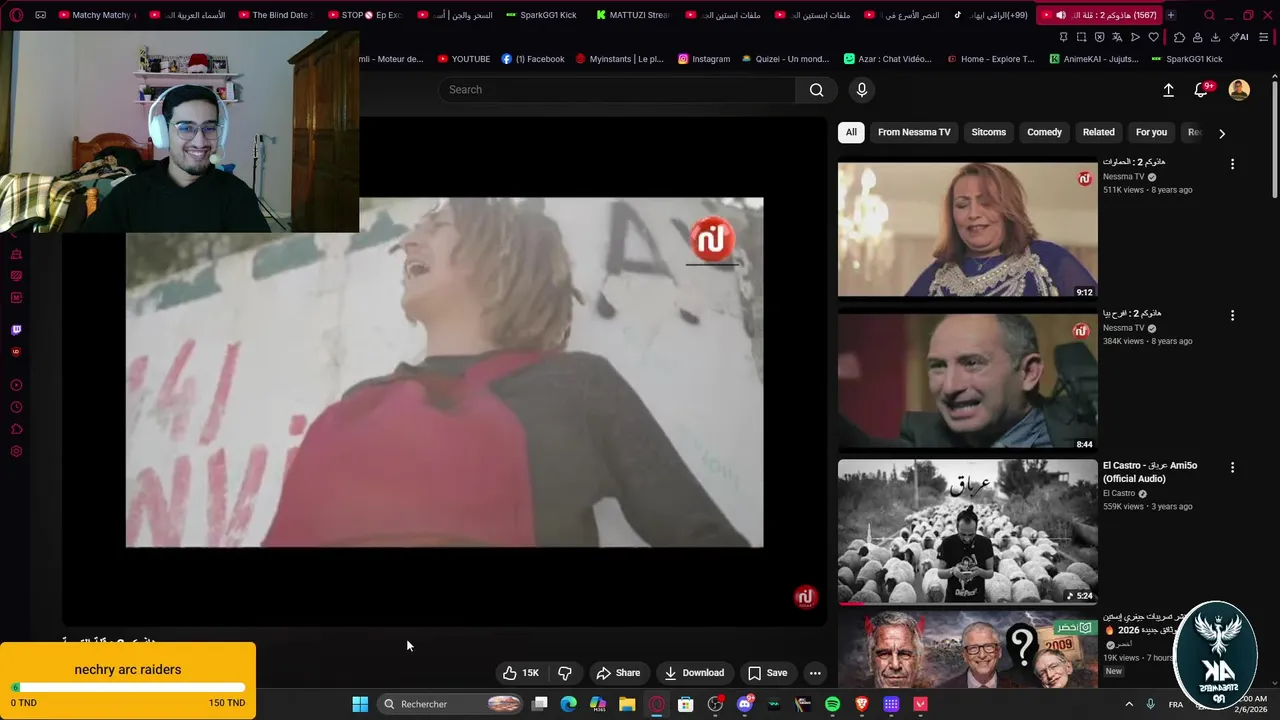Click the YouTube search input field
1280x720 pixels.
pos(617,90)
